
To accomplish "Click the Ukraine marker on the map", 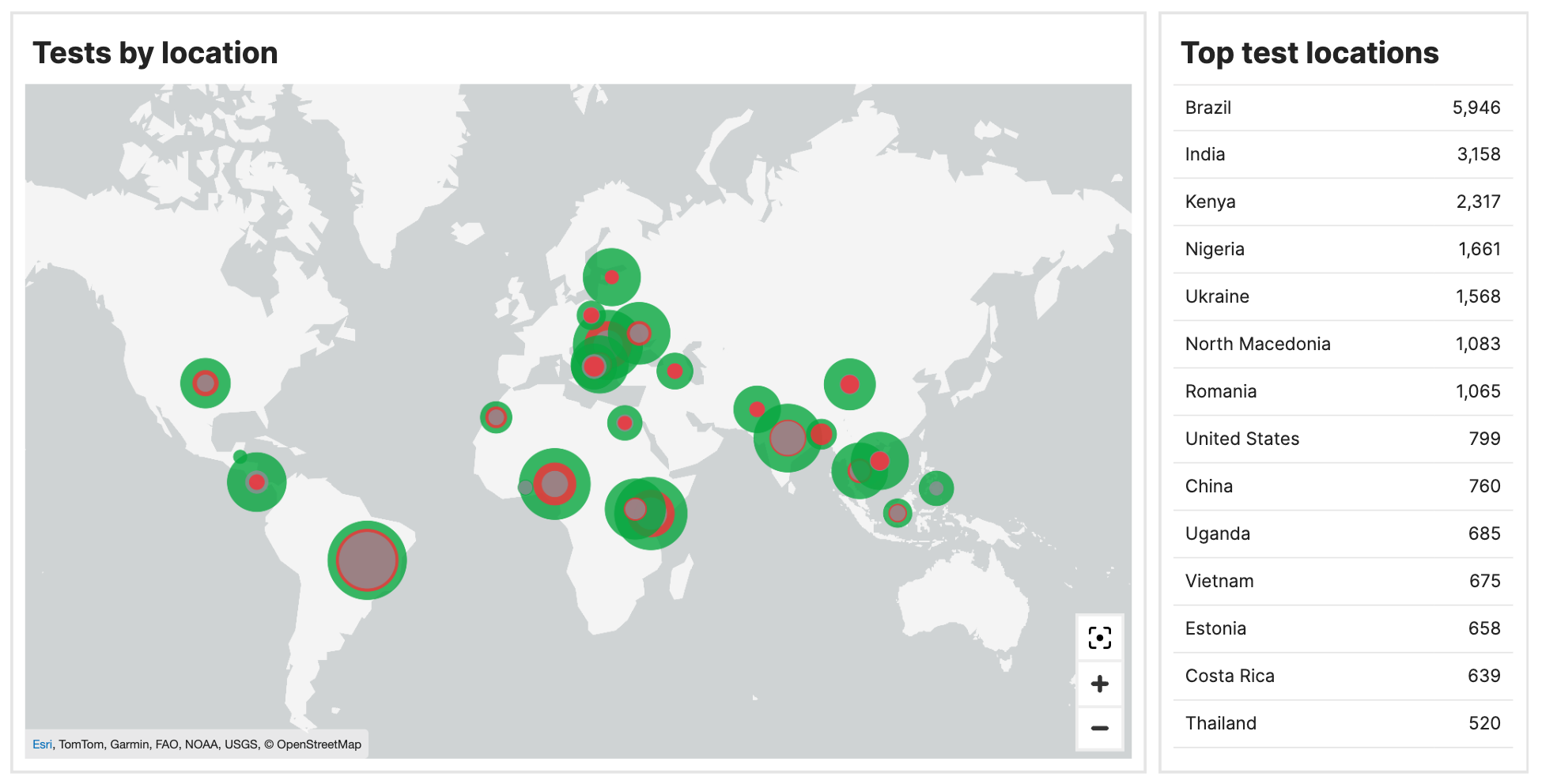I will tap(639, 333).
